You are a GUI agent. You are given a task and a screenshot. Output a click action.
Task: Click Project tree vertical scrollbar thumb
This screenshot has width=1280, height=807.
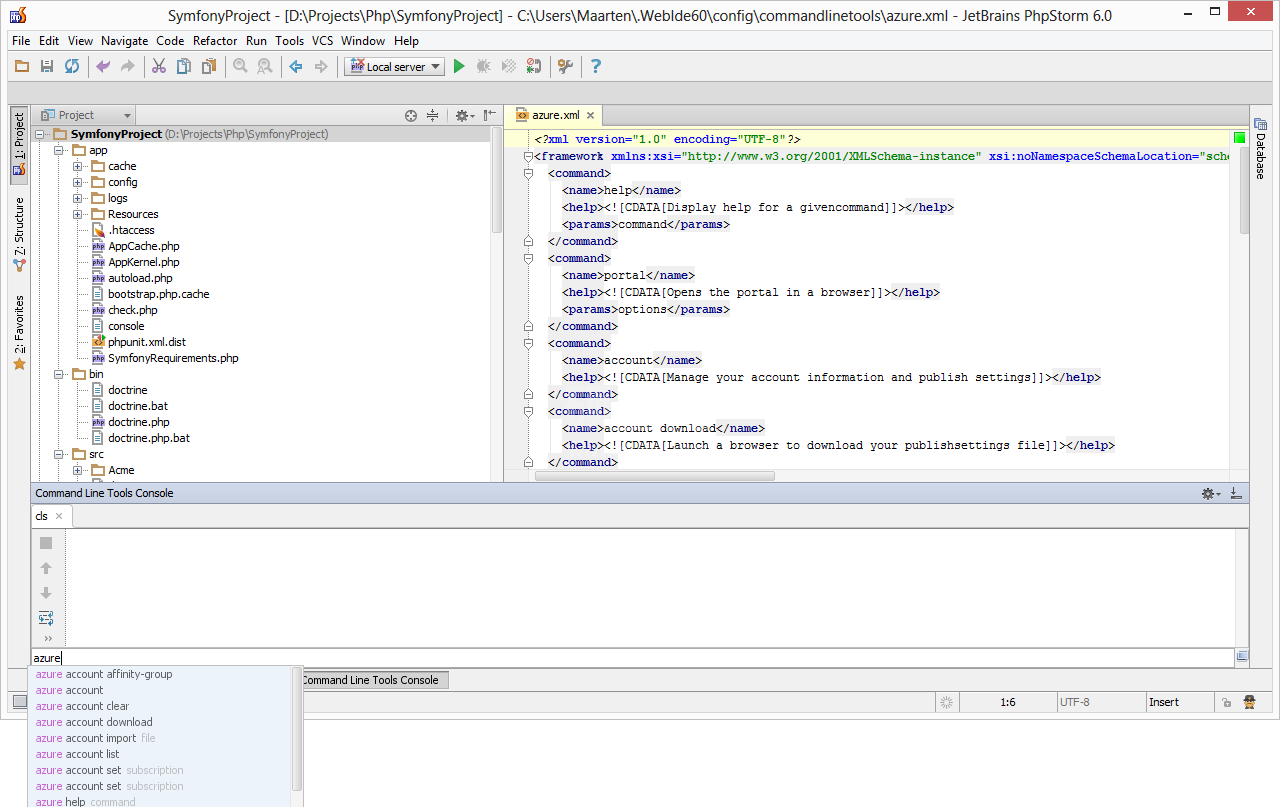(x=497, y=180)
